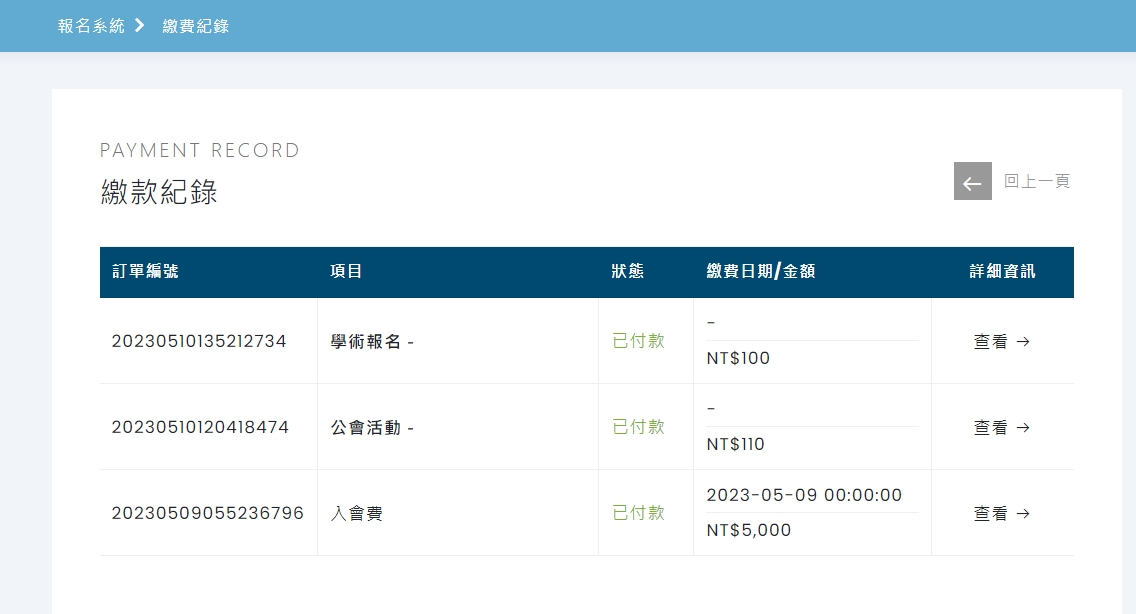Screen dimensions: 1136x614
Task: Click 查看 arrow for 公會活動 row
Action: (x=1001, y=428)
